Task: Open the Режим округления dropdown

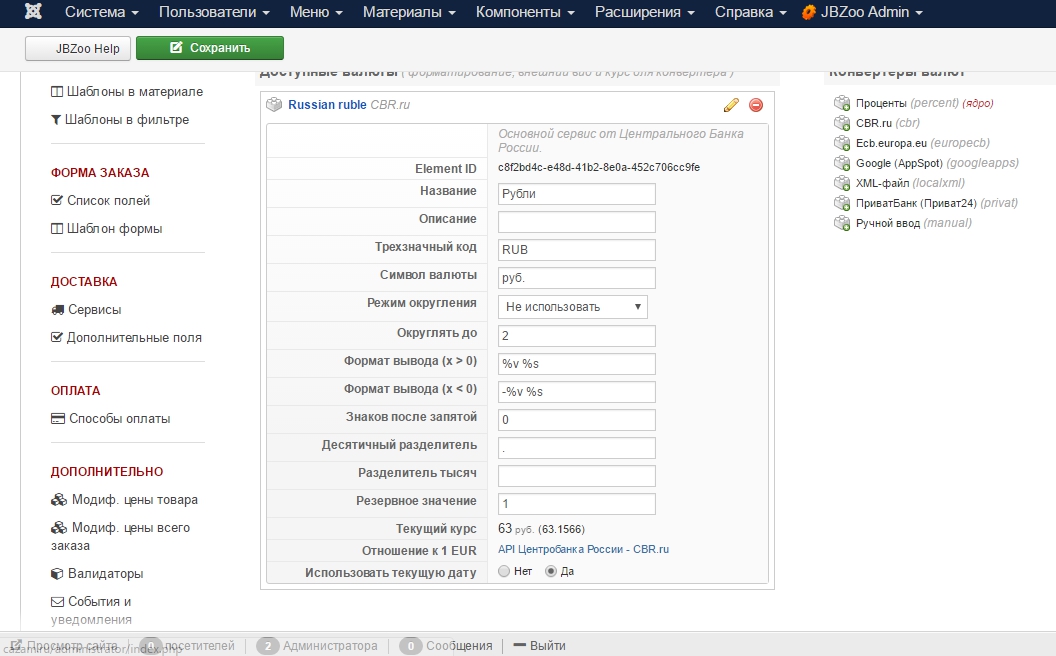Action: tap(572, 307)
